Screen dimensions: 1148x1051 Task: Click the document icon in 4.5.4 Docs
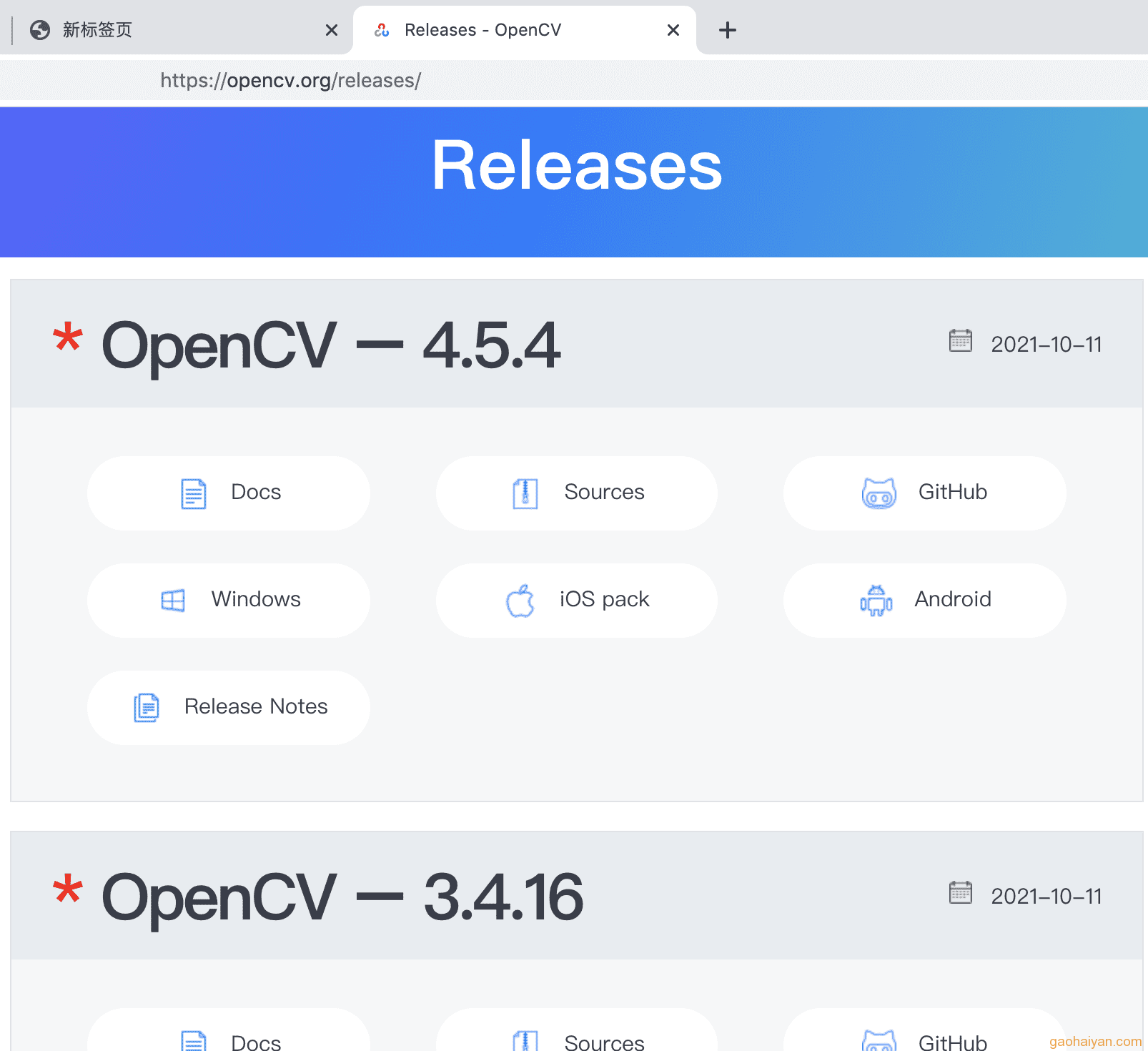(193, 493)
